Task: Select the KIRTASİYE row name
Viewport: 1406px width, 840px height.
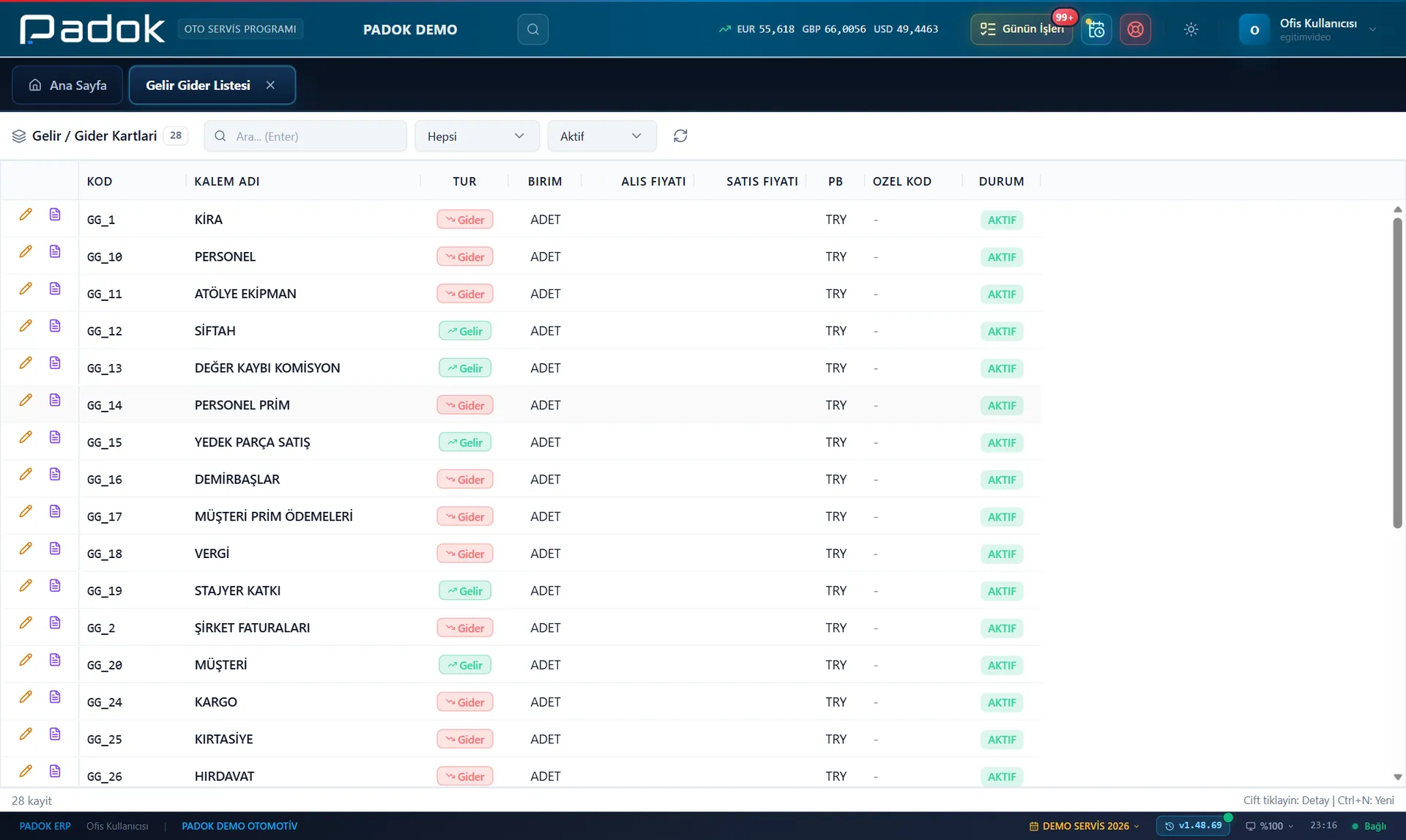Action: pos(223,739)
